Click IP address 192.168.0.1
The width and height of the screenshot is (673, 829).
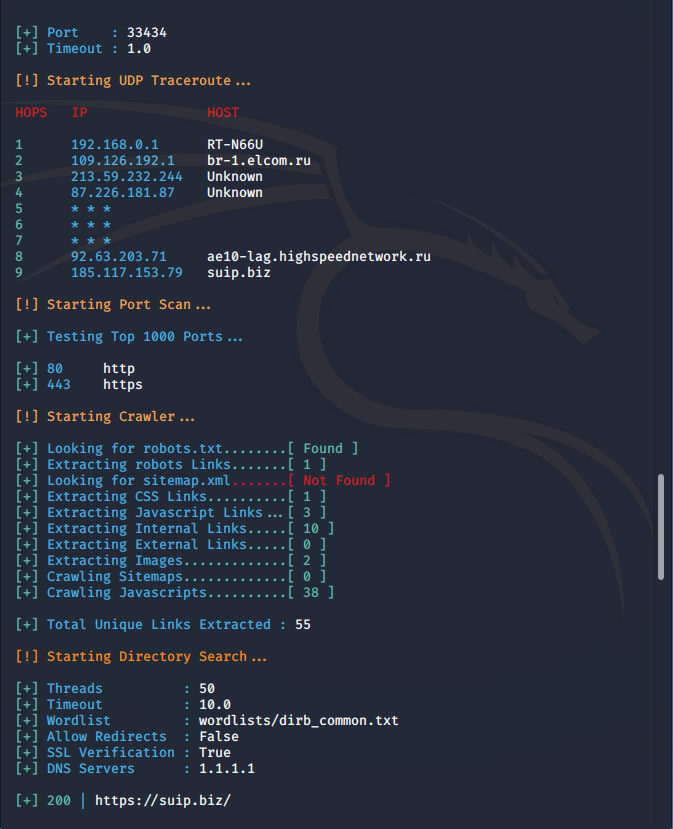115,145
